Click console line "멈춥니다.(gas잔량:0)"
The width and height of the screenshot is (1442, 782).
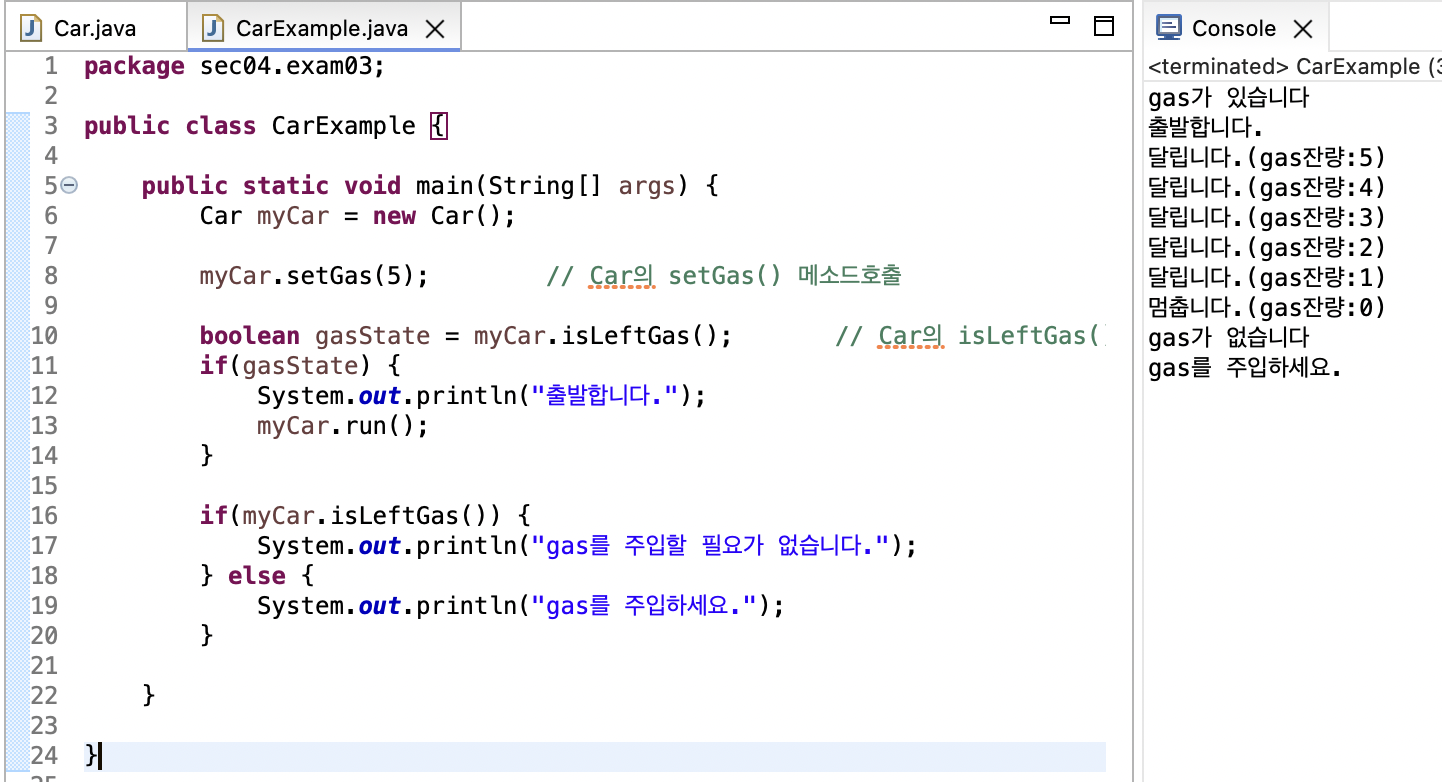click(x=1267, y=308)
